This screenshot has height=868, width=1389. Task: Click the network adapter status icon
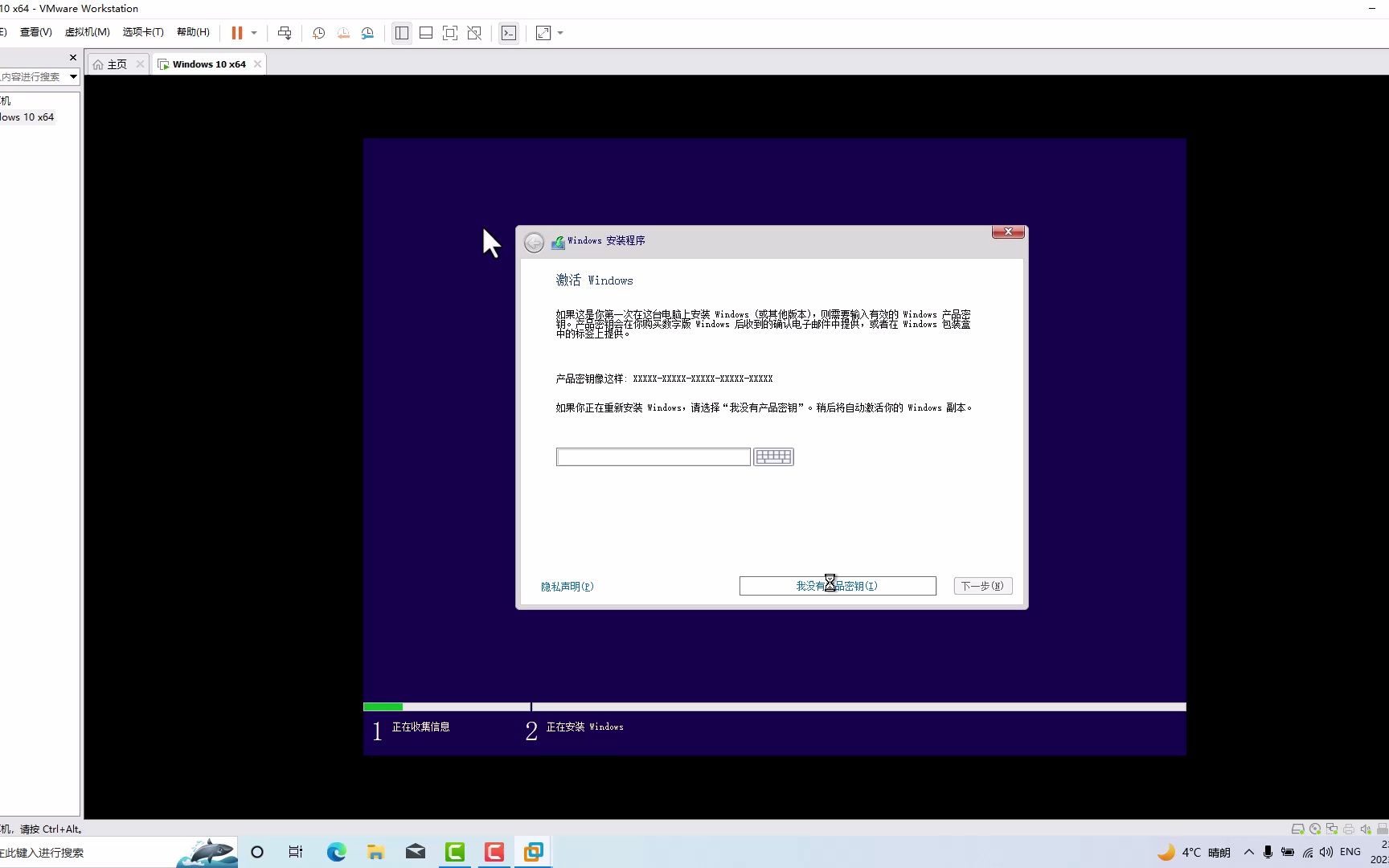click(1332, 829)
